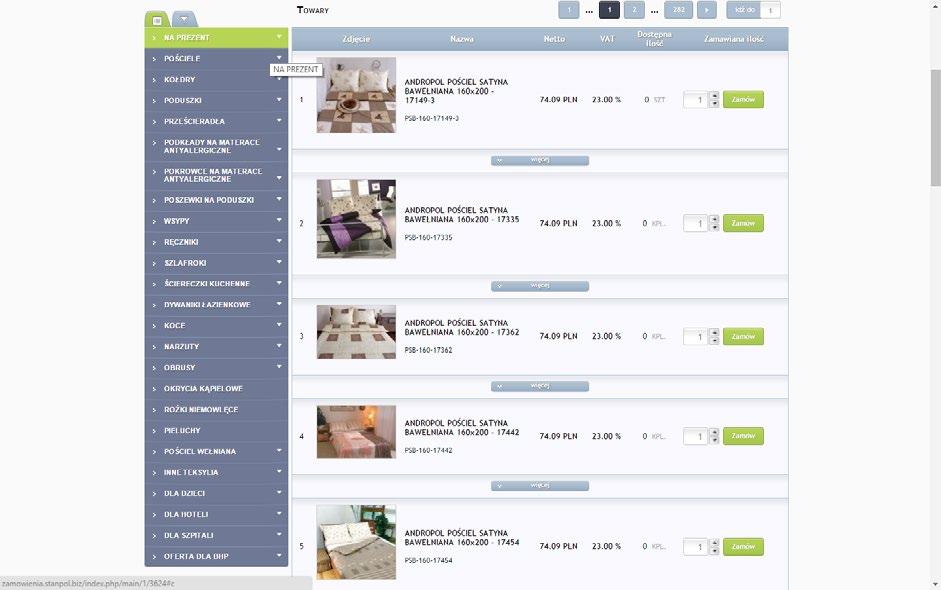Click the first-page button in pagination
The height and width of the screenshot is (590, 941).
pyautogui.click(x=569, y=10)
